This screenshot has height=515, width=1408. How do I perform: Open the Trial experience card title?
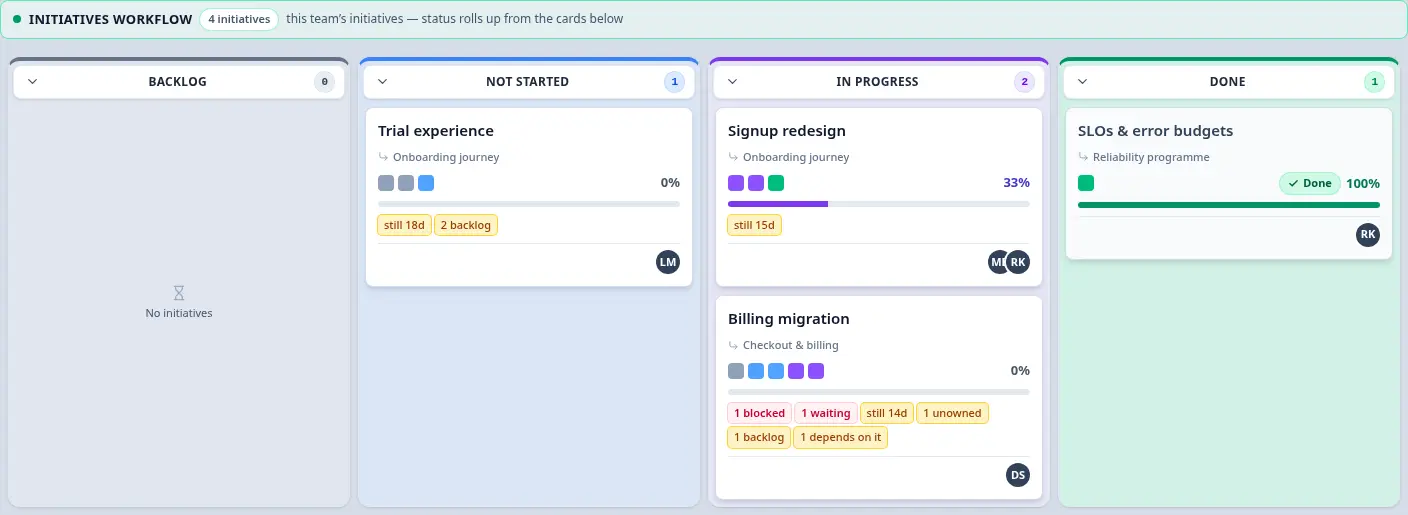(x=436, y=131)
